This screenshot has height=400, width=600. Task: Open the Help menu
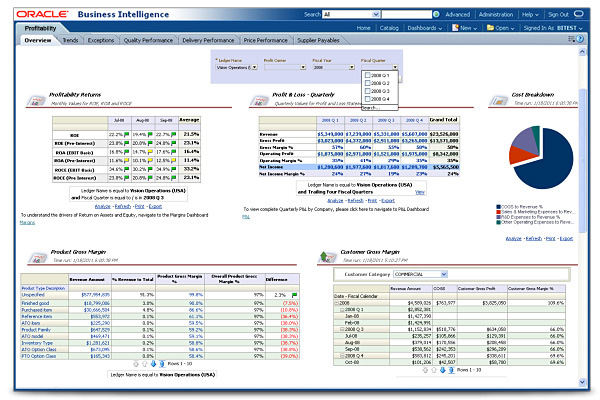tap(530, 15)
